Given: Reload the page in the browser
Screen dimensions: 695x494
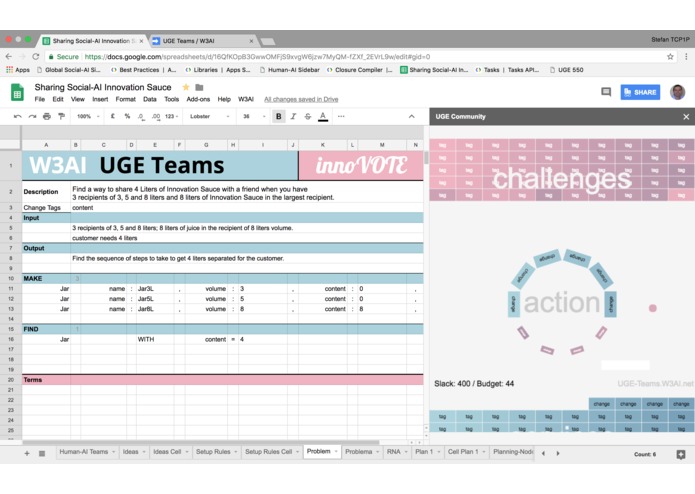Looking at the screenshot, I should click(x=36, y=57).
